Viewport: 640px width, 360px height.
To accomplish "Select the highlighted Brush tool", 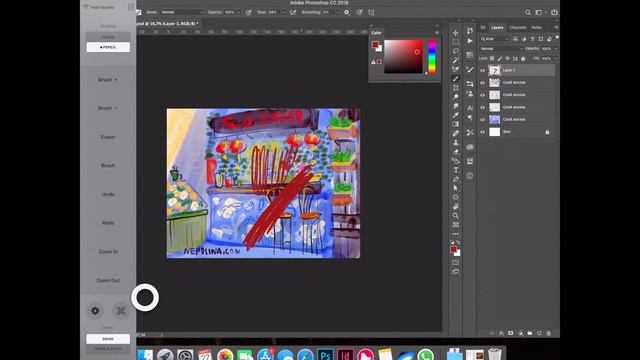I will pos(456,78).
